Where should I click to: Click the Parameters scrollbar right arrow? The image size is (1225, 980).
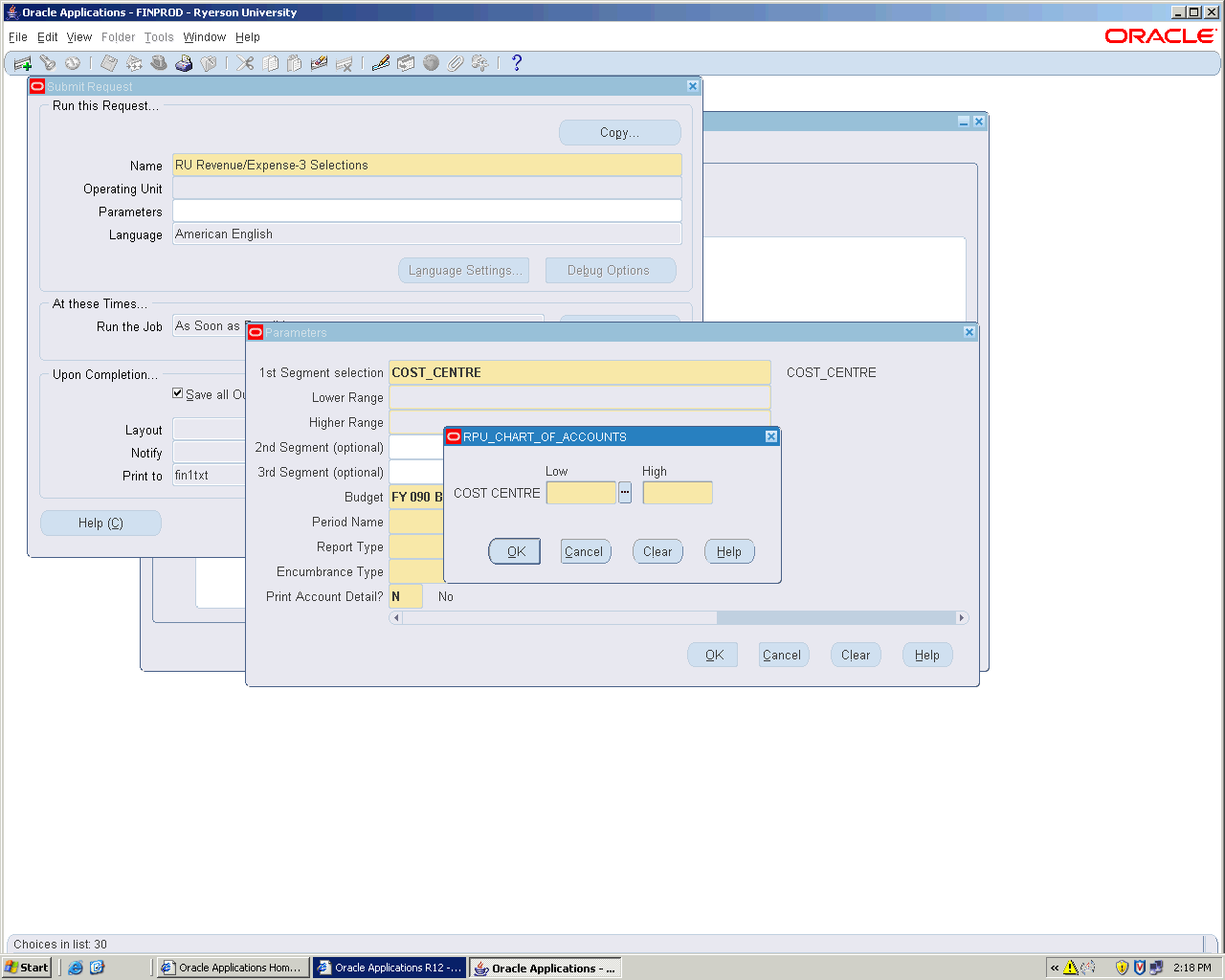tap(962, 618)
